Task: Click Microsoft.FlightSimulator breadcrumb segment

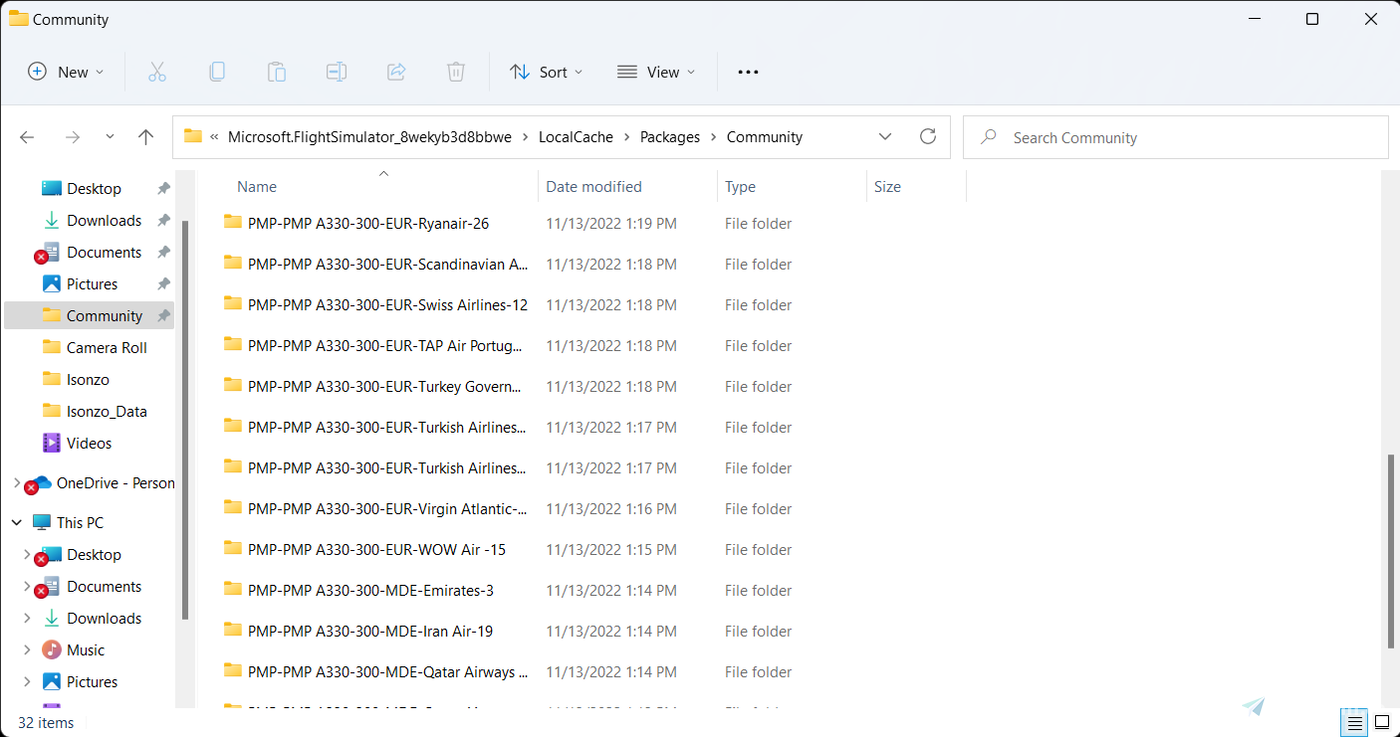Action: point(370,137)
